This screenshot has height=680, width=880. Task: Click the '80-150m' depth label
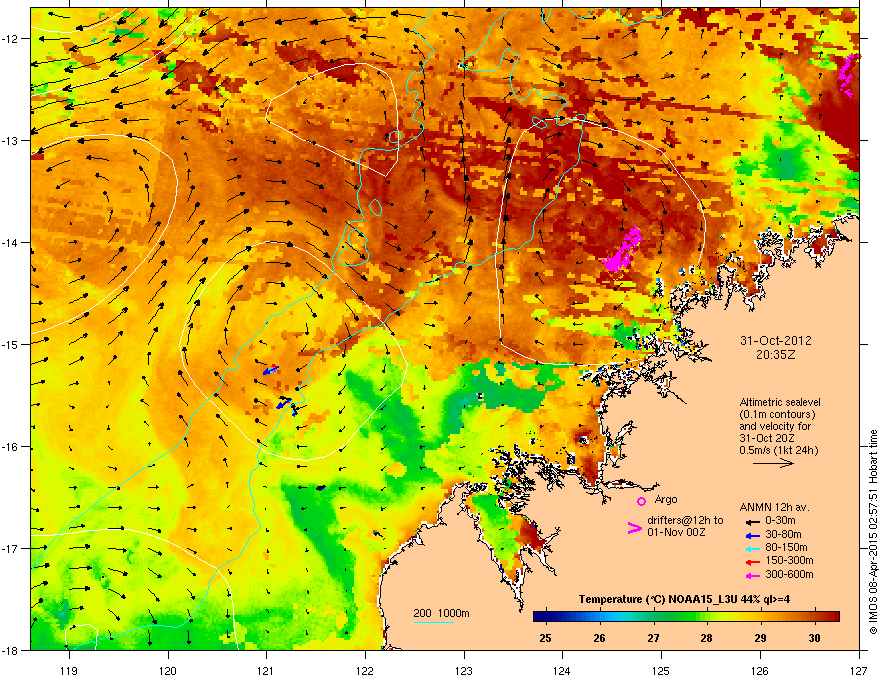(786, 547)
